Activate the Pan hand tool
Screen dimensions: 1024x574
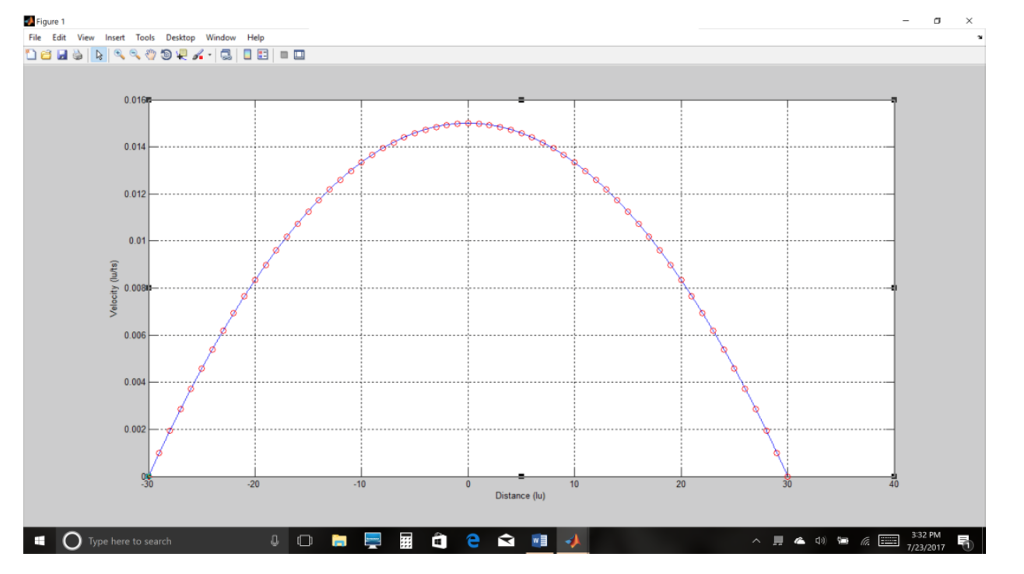(x=150, y=55)
